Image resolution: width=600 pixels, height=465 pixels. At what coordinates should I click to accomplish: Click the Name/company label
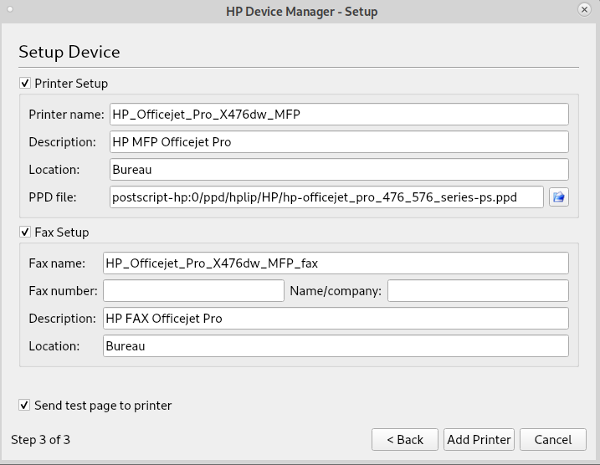(x=336, y=291)
